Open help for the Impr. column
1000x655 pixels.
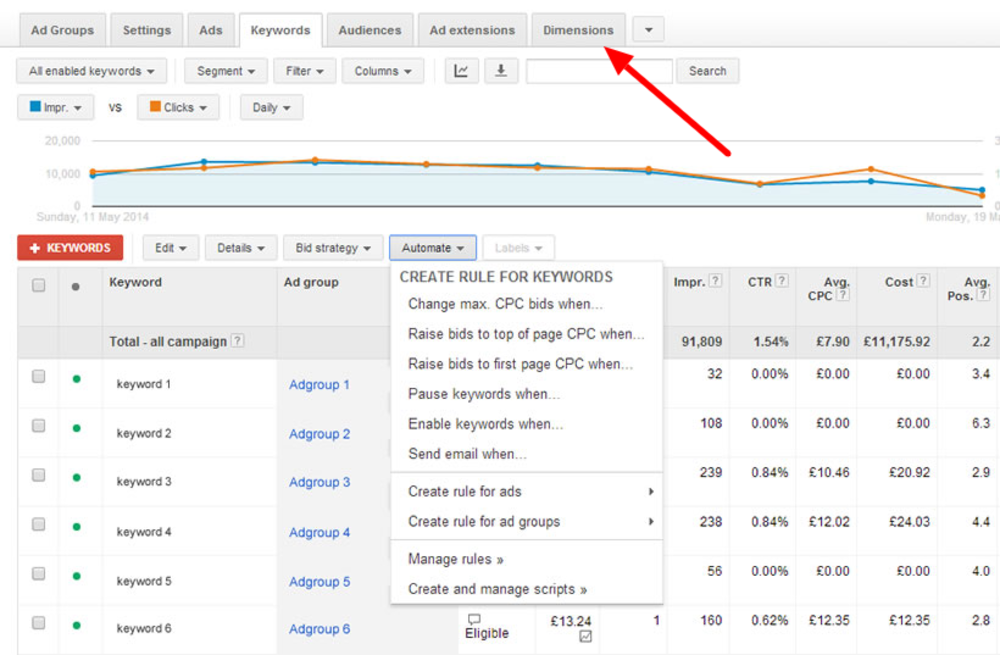(716, 281)
